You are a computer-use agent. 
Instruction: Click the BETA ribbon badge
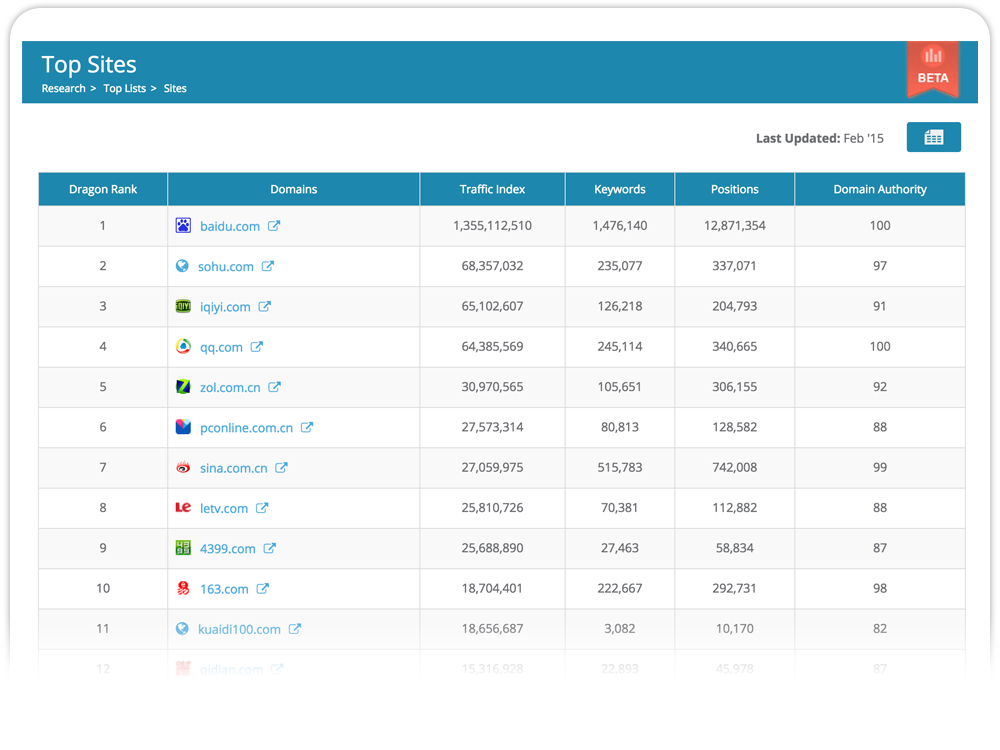[932, 68]
